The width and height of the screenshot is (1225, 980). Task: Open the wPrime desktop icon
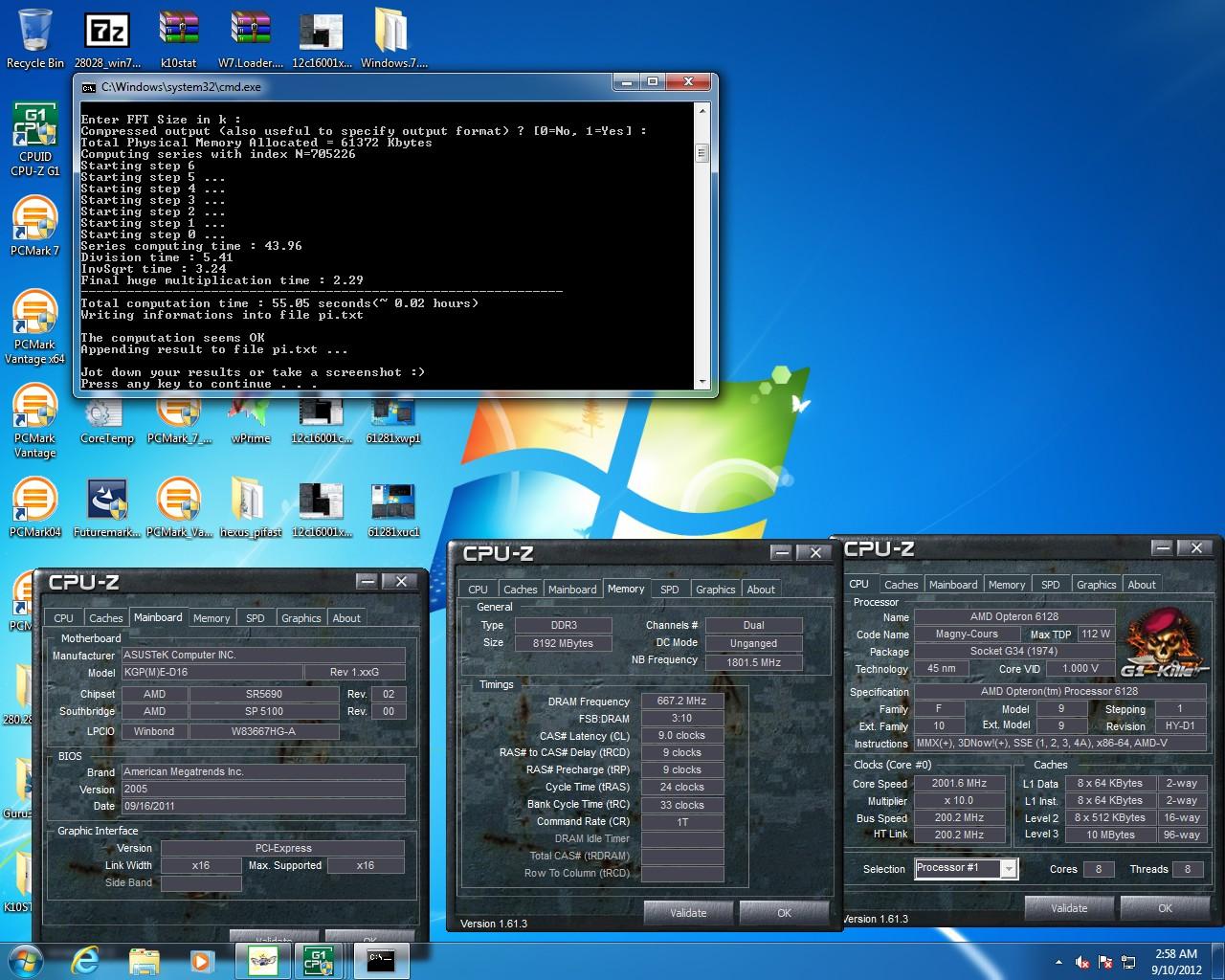pos(251,421)
